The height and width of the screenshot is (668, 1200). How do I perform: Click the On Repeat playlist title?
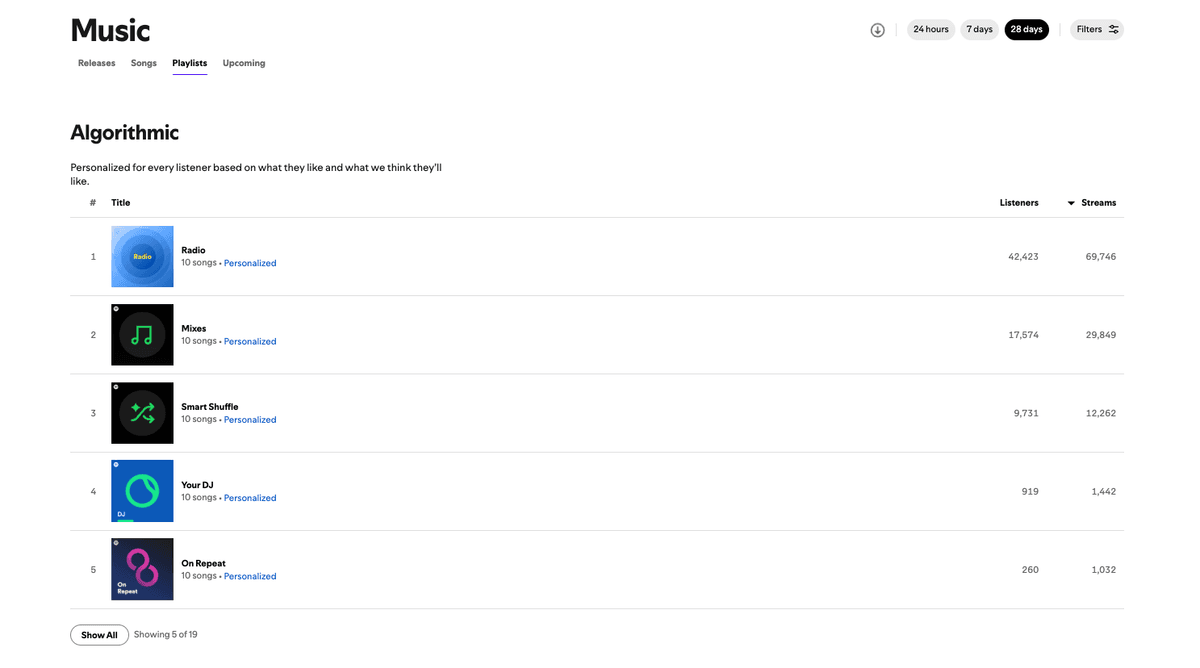[203, 563]
